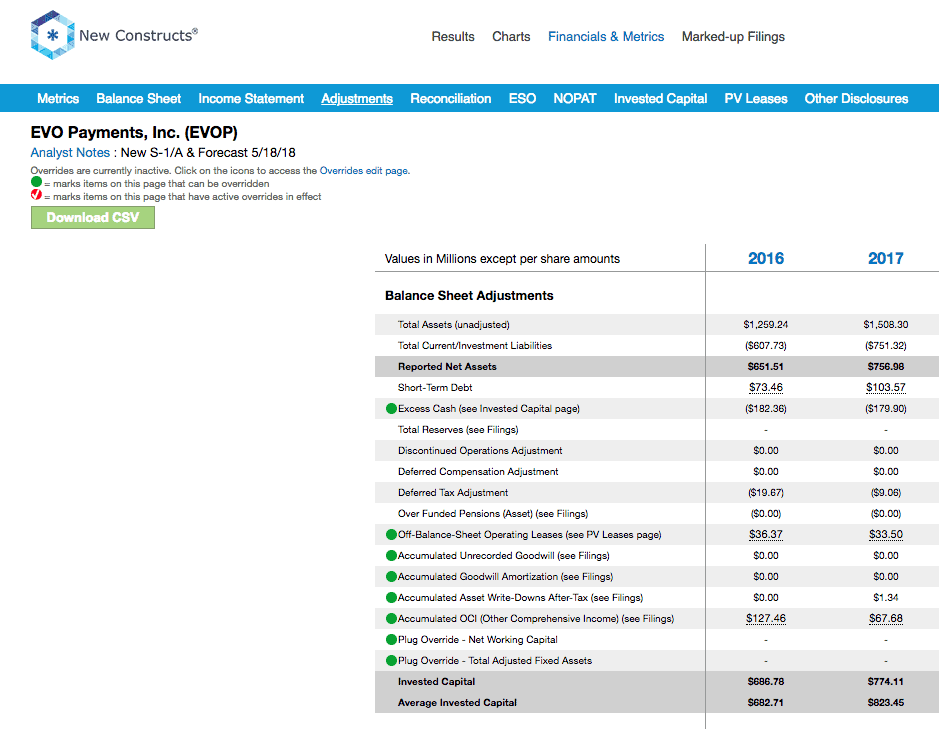
Task: Click the green override dot beside Excess Cash
Action: 392,409
